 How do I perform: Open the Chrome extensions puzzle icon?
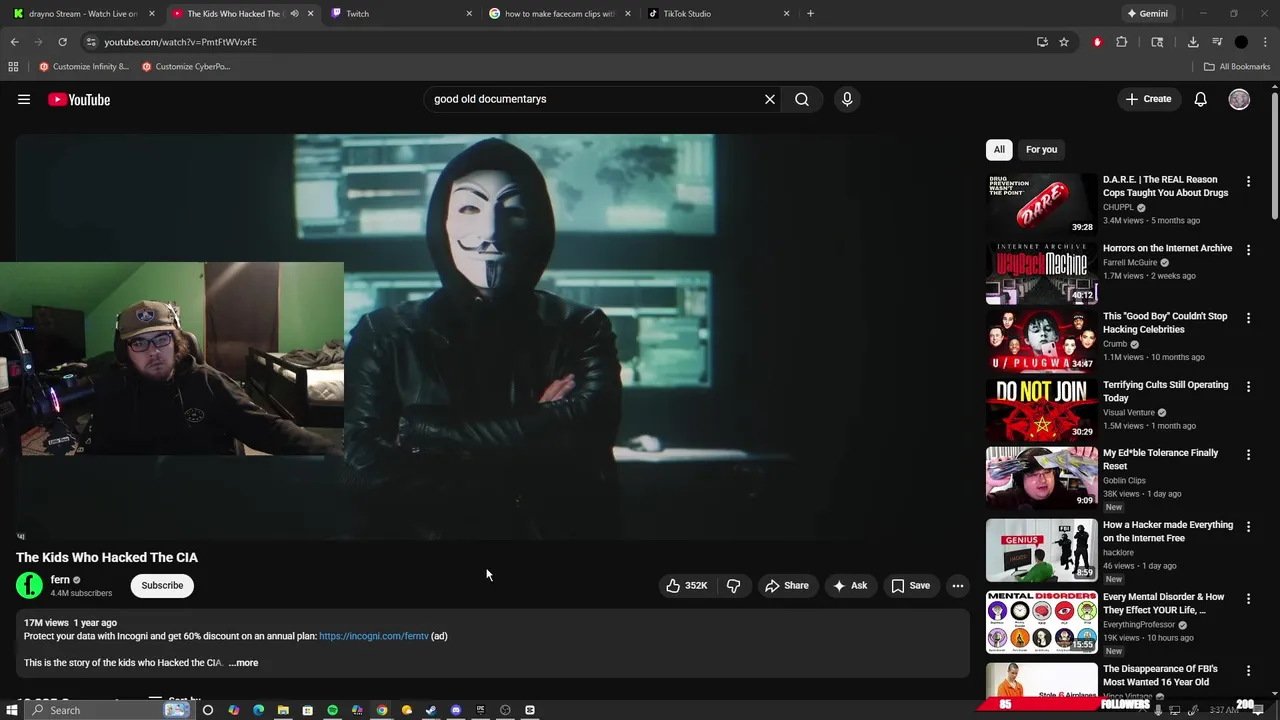click(1121, 42)
